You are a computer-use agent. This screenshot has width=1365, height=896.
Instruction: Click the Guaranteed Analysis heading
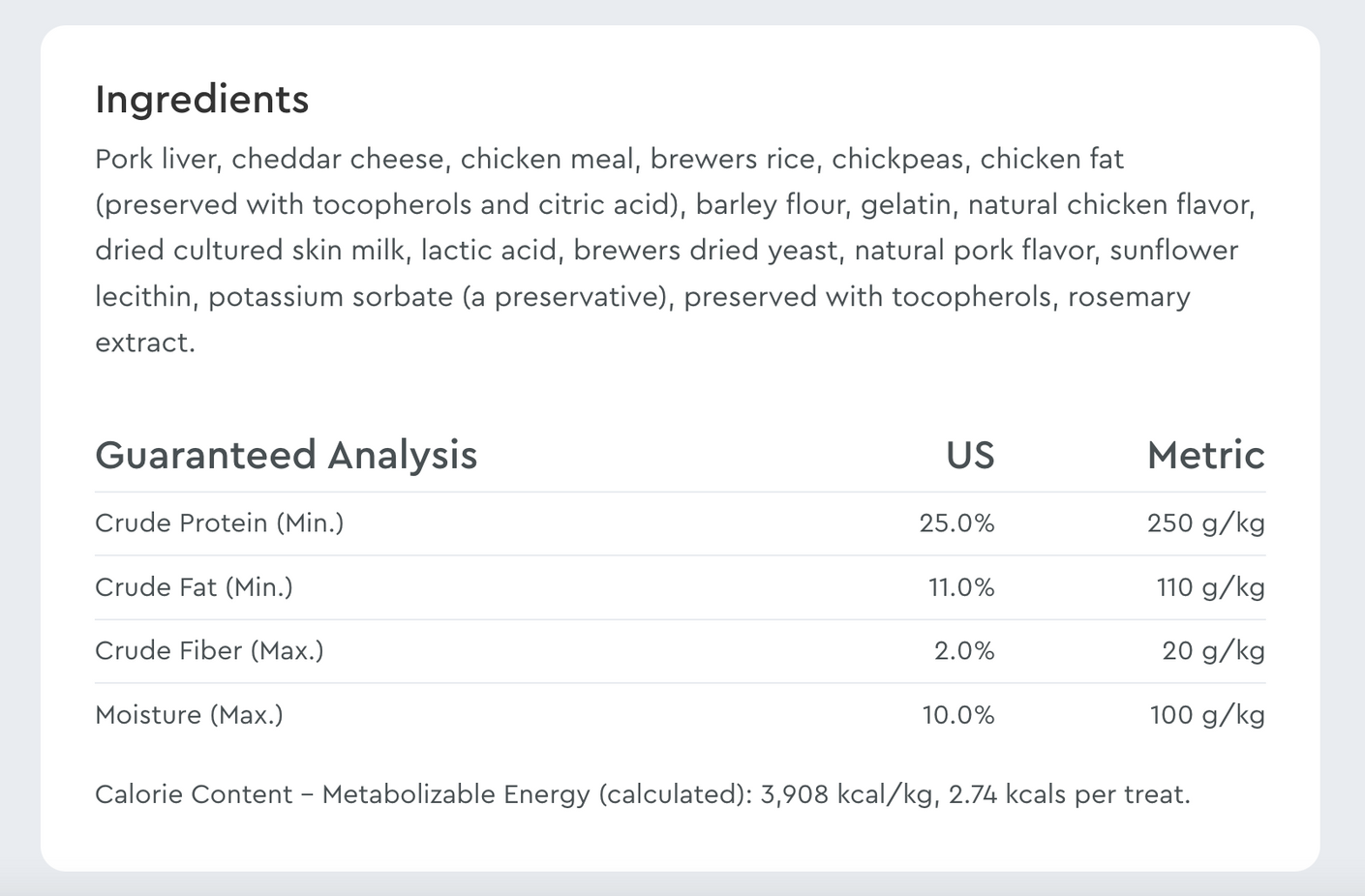click(x=286, y=455)
